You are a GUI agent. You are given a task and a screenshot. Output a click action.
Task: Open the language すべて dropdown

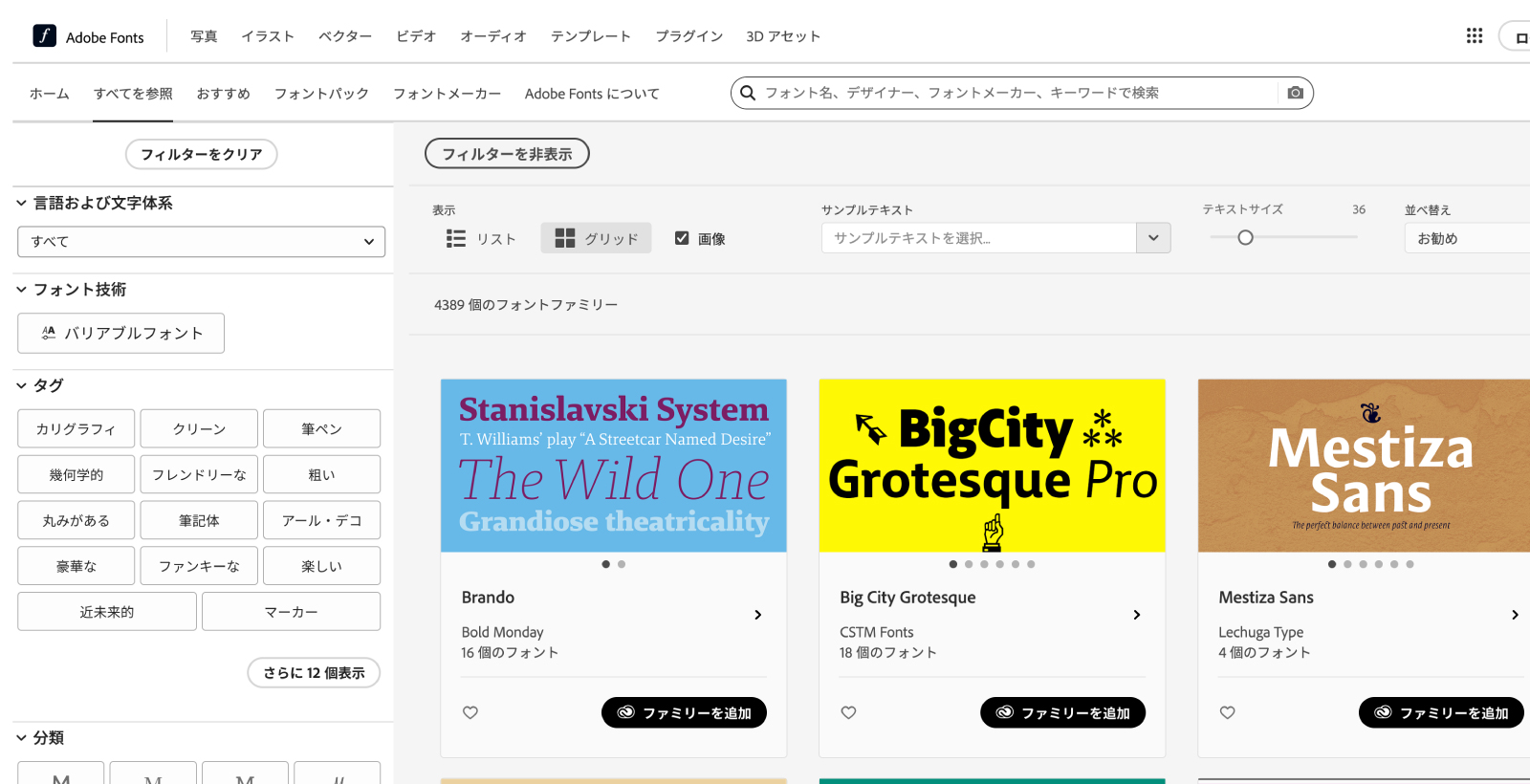point(201,242)
